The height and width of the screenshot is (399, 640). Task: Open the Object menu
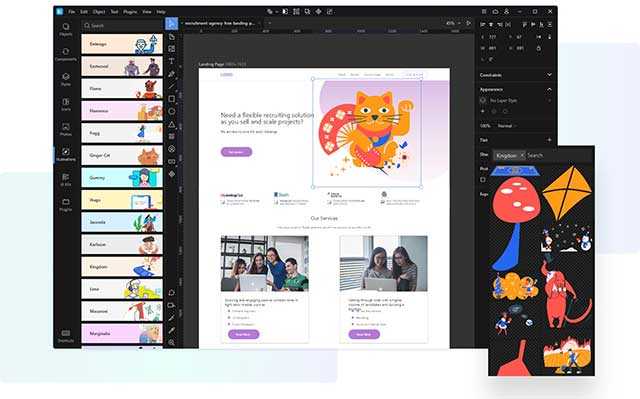(99, 11)
